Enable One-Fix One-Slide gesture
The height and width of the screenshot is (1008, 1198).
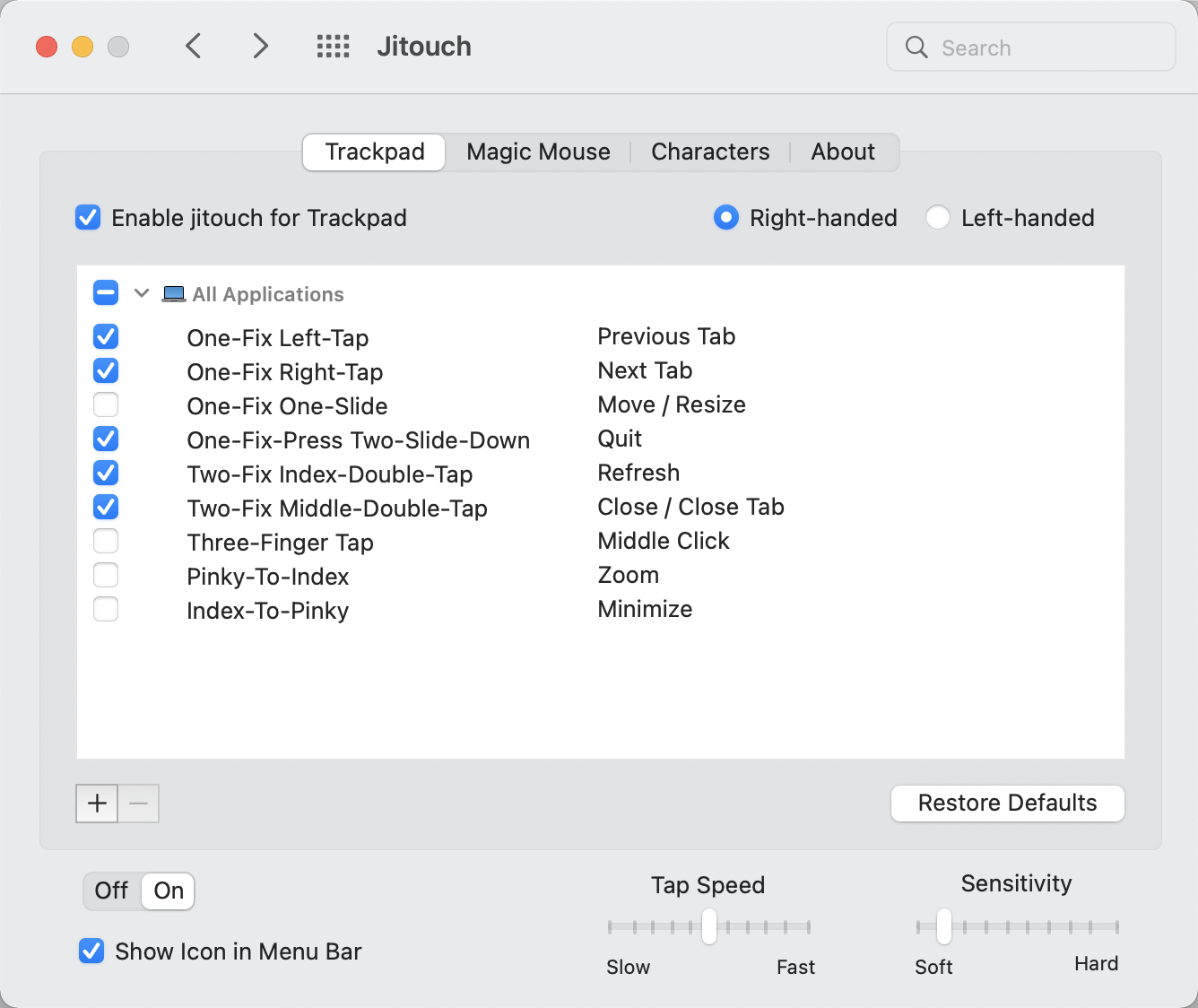click(106, 404)
